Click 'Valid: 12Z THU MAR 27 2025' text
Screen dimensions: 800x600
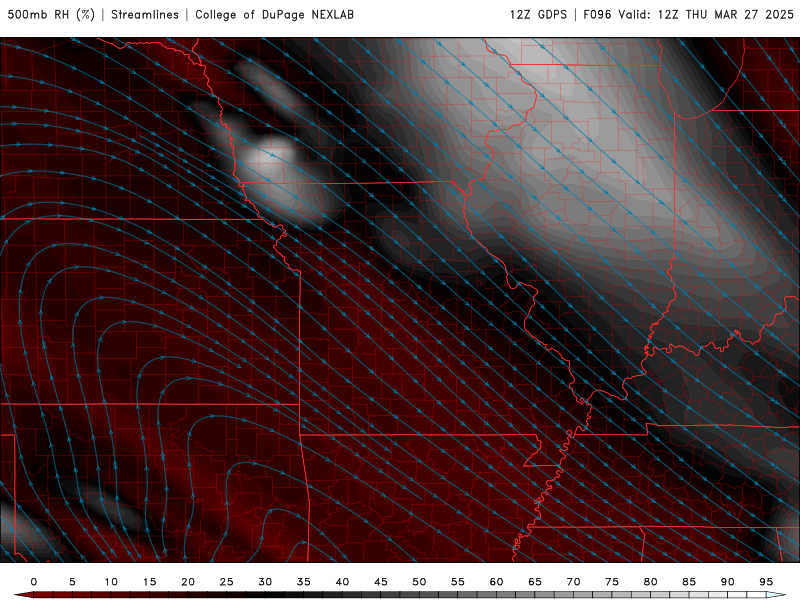706,14
